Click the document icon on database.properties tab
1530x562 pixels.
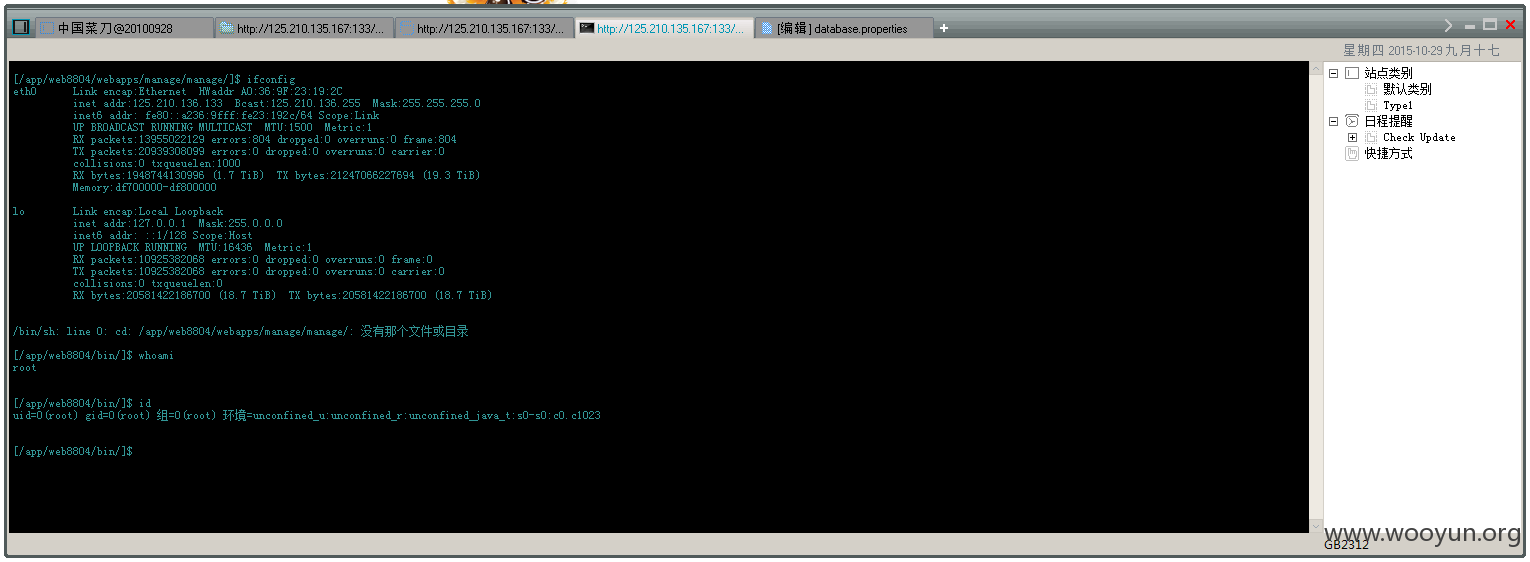[767, 28]
